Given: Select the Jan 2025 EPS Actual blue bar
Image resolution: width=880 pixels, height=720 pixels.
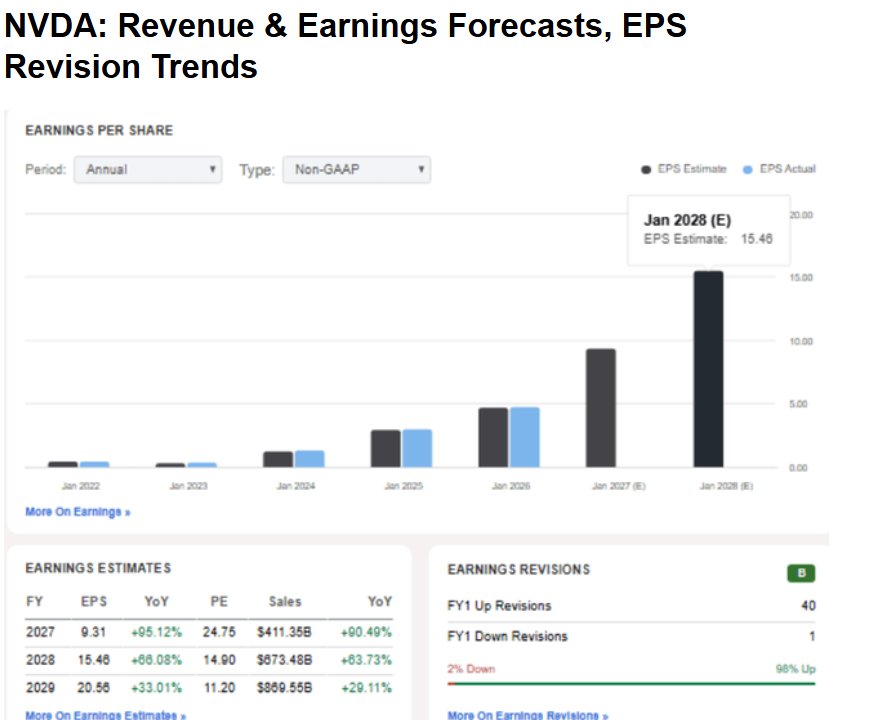Looking at the screenshot, I should pyautogui.click(x=418, y=448).
